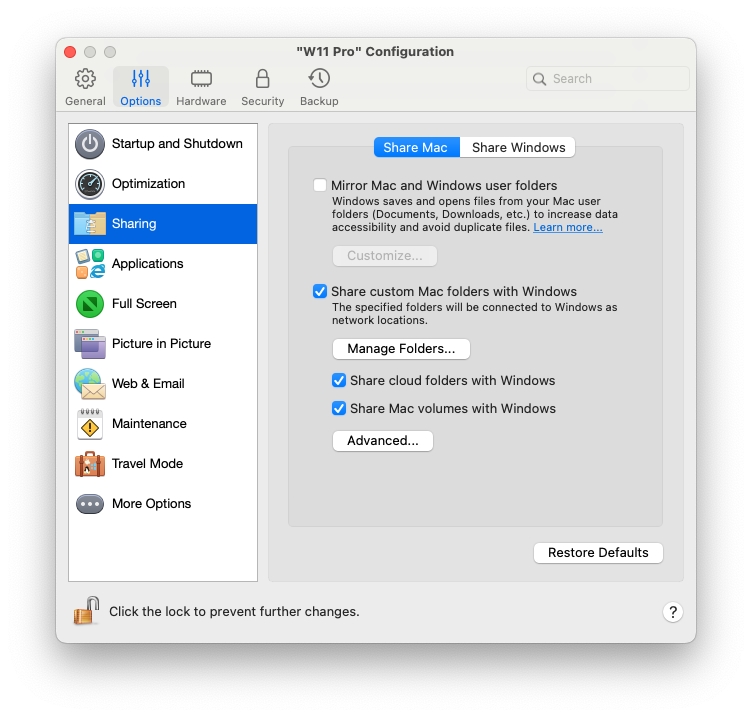Viewport: 752px width, 717px height.
Task: Toggle Share Mac volumes with Windows
Action: click(340, 409)
